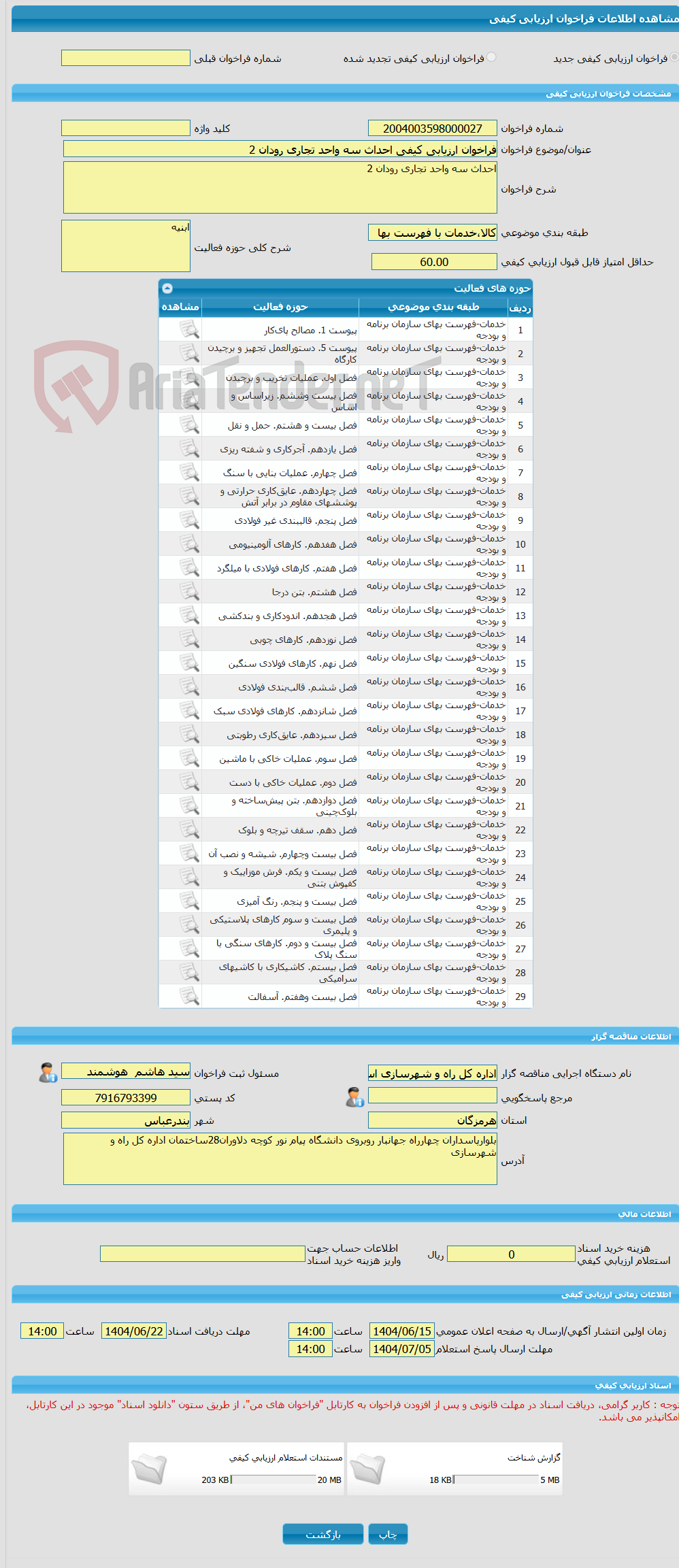
Task: Open view icon for row 2 دستورالعمل تجهیز
Action: (189, 354)
